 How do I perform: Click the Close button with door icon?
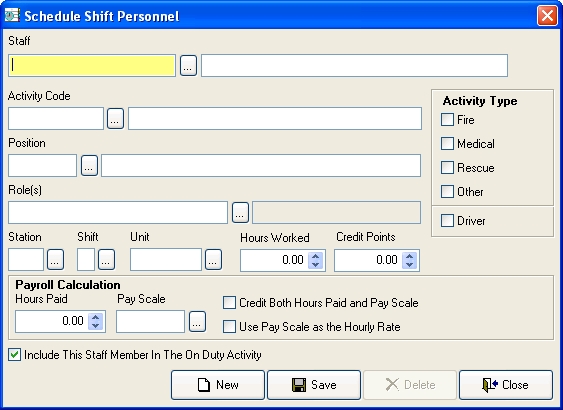tap(506, 385)
